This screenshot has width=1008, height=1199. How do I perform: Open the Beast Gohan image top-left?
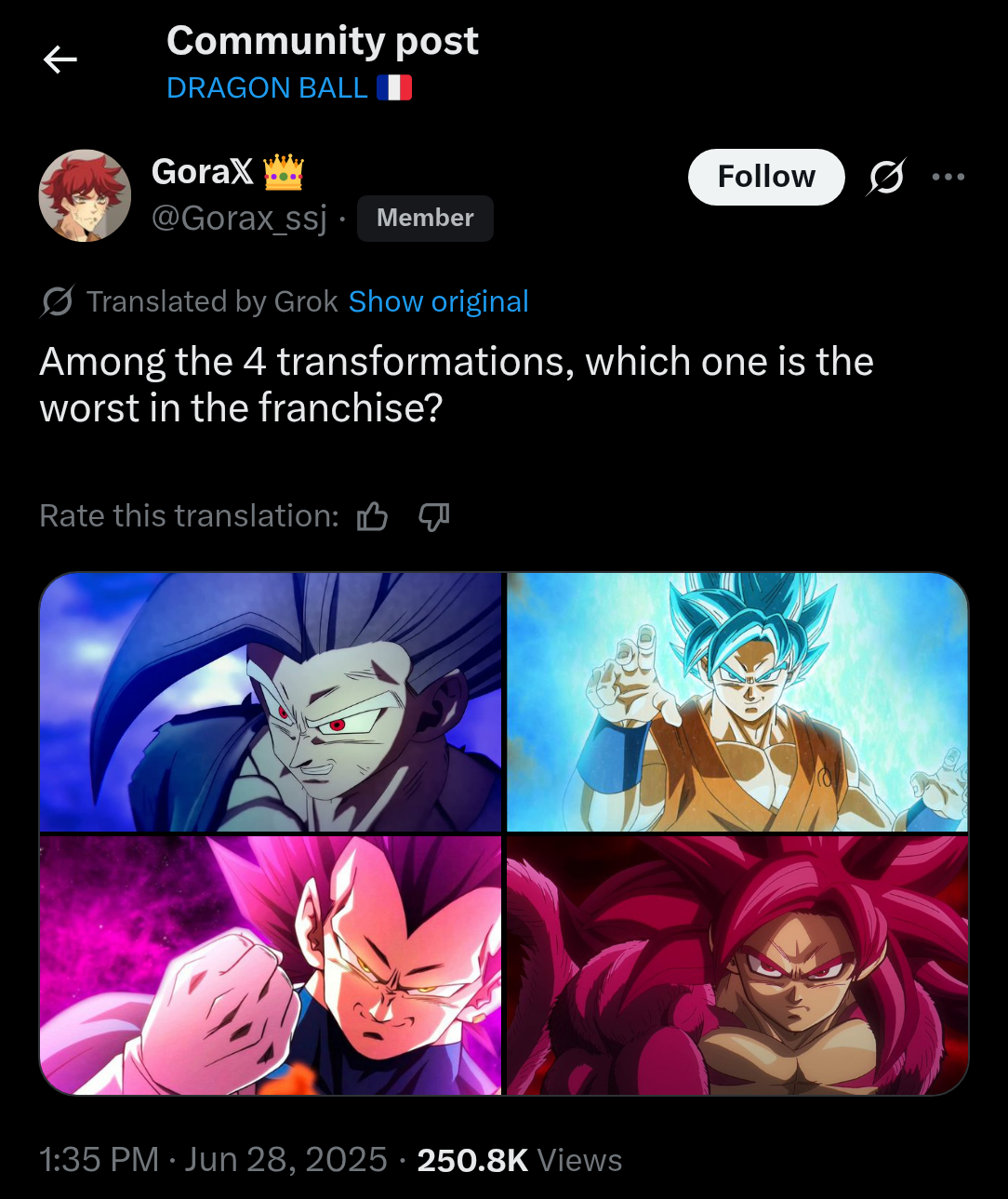(271, 702)
